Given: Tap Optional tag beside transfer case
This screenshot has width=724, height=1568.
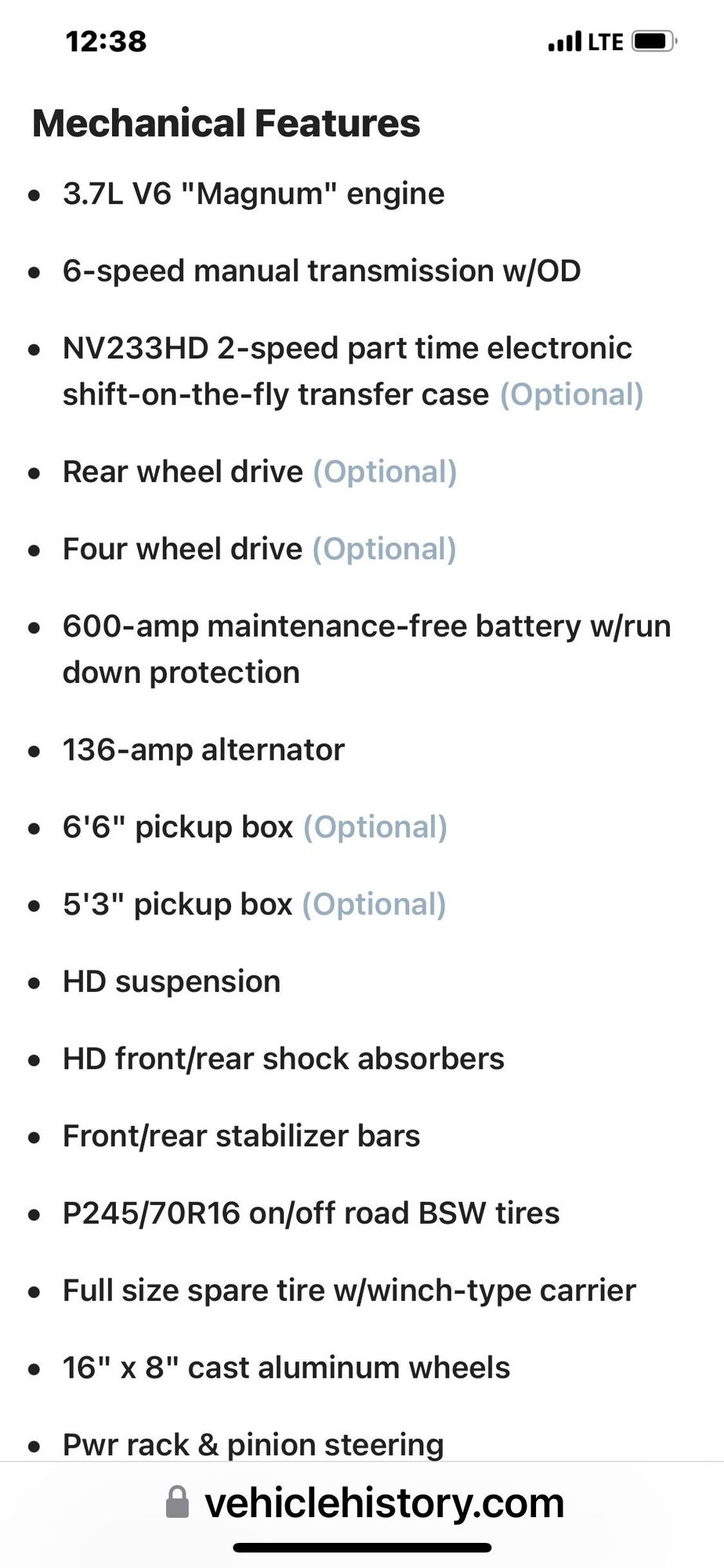Looking at the screenshot, I should tap(572, 394).
